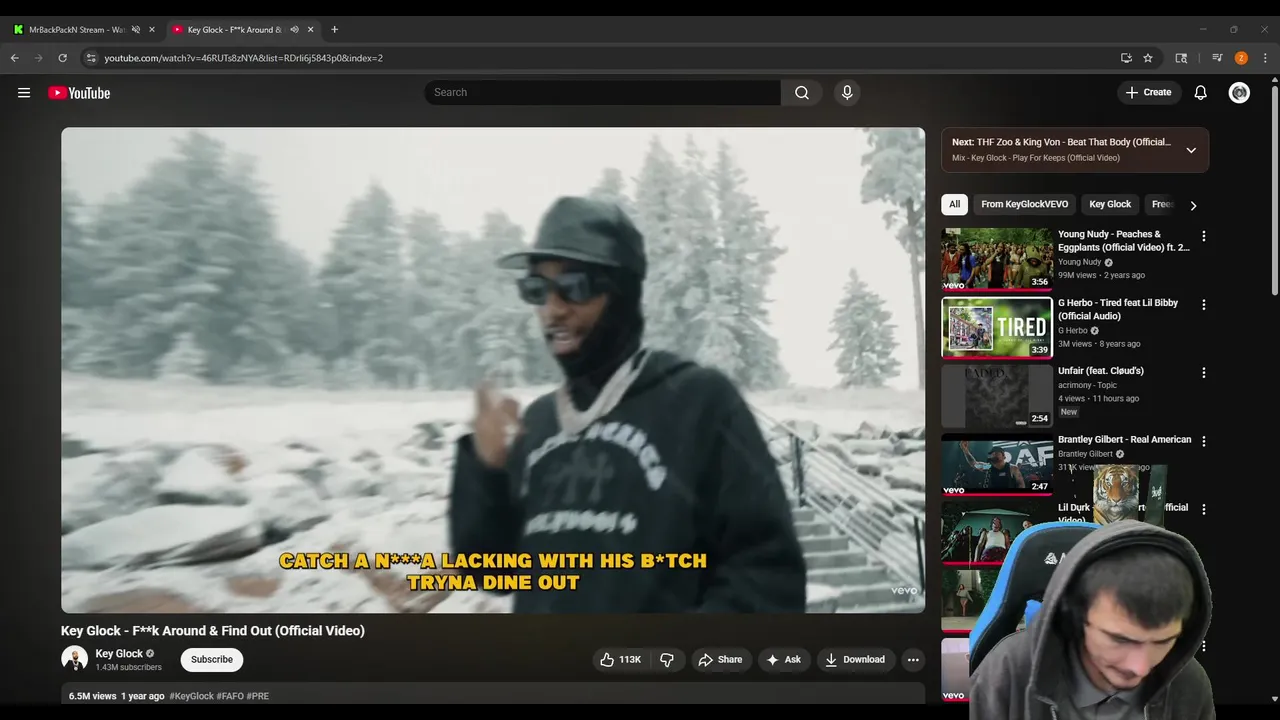Image resolution: width=1280 pixels, height=720 pixels.
Task: Unmute the MrBackPackN Stream tab
Action: click(x=136, y=29)
